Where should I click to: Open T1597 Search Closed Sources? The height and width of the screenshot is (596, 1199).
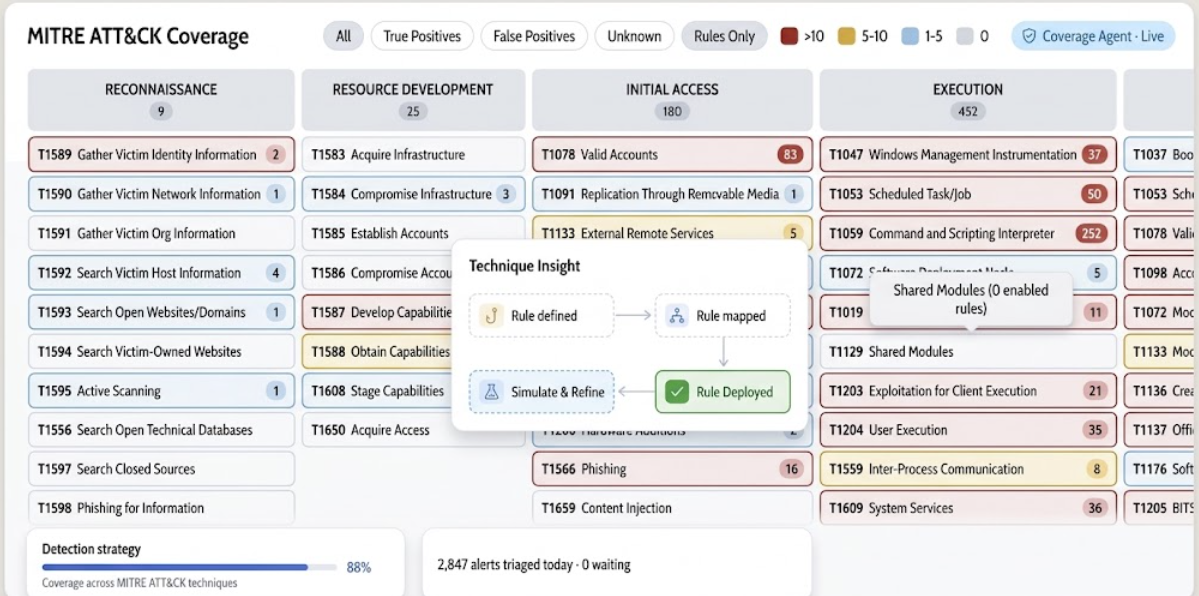pos(161,469)
